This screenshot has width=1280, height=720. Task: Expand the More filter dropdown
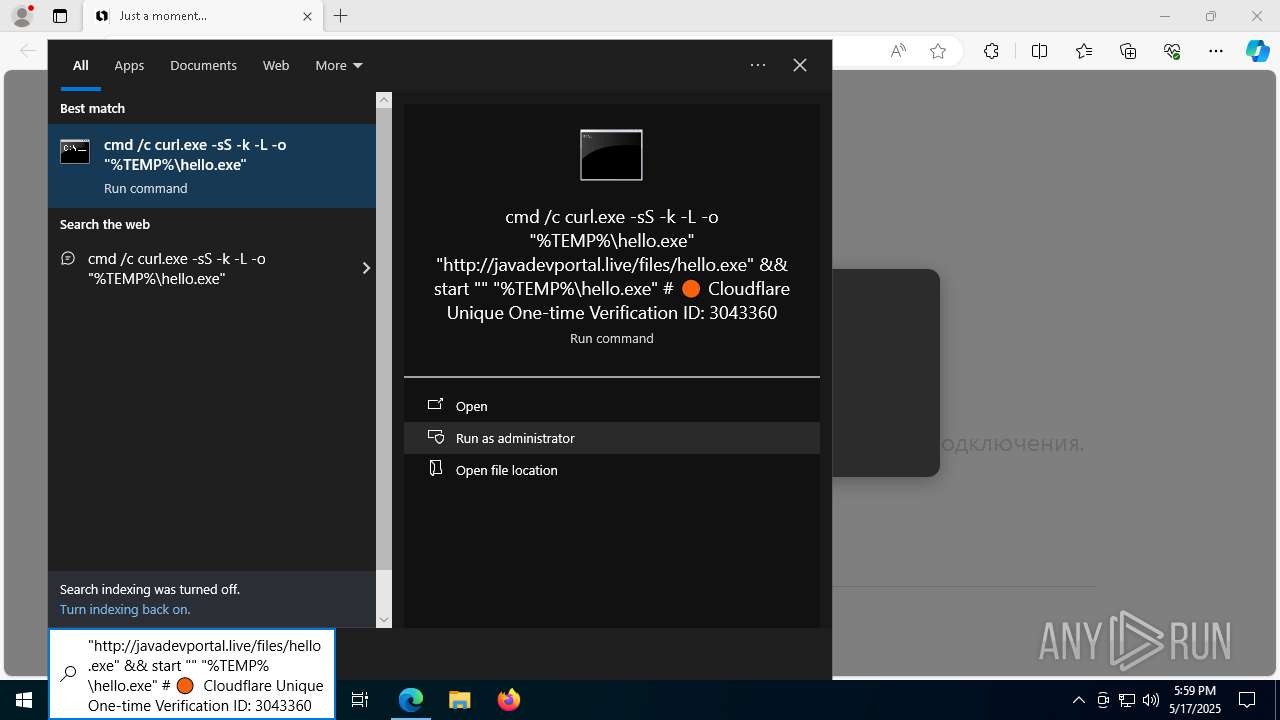[338, 65]
